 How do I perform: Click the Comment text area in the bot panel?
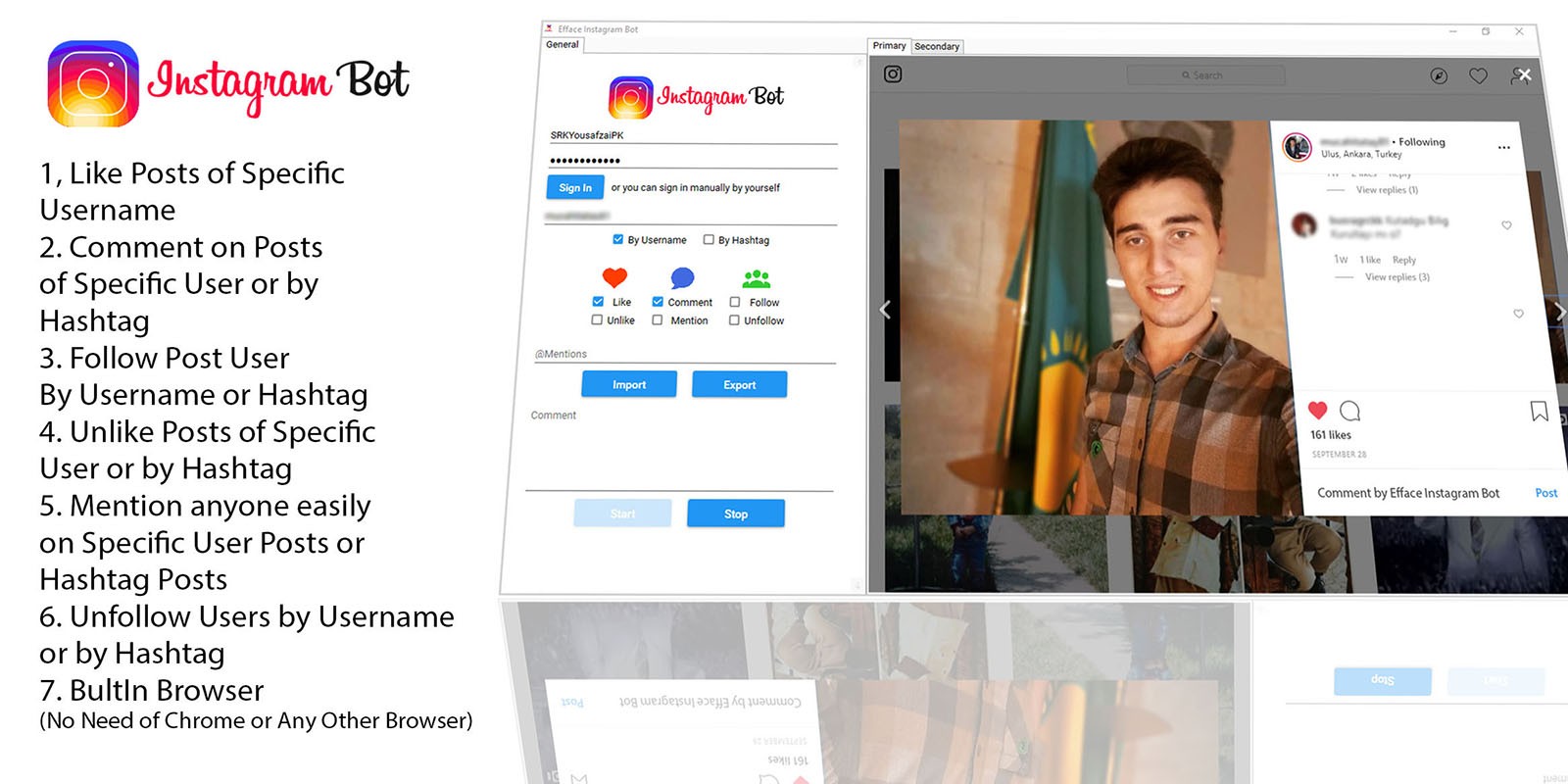pos(680,451)
